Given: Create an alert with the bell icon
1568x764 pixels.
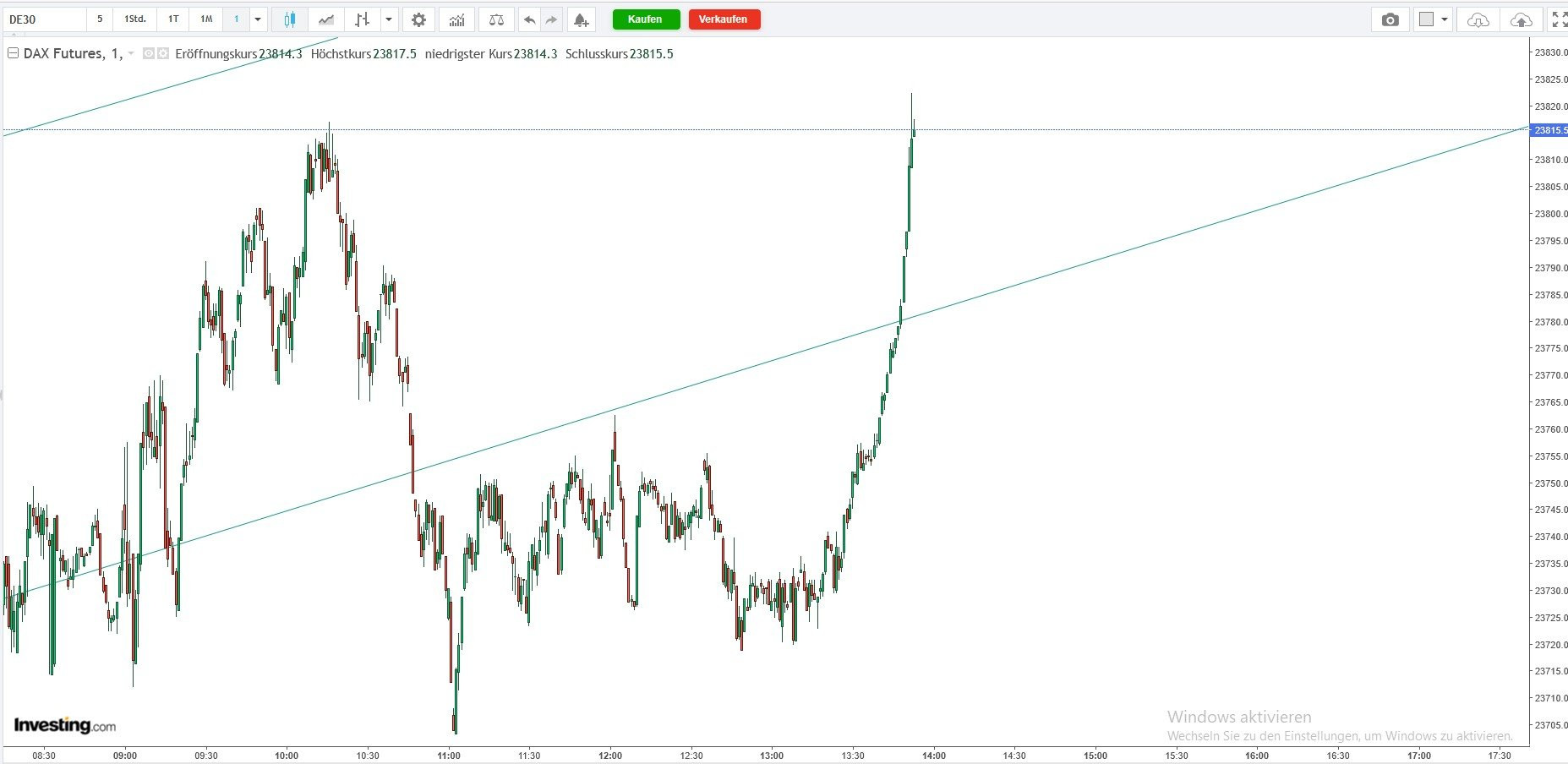Looking at the screenshot, I should pos(581,19).
